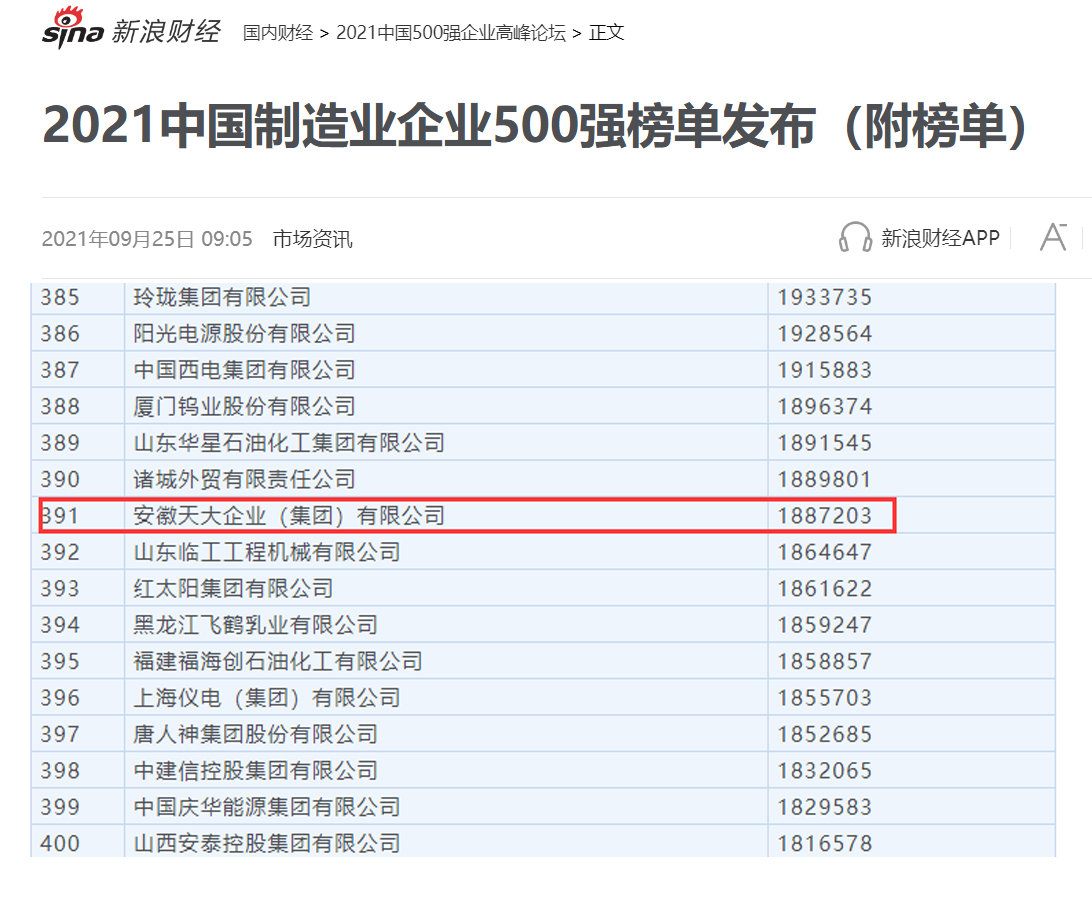The image size is (1092, 901).
Task: Open the 新浪财经APP link
Action: (x=939, y=238)
